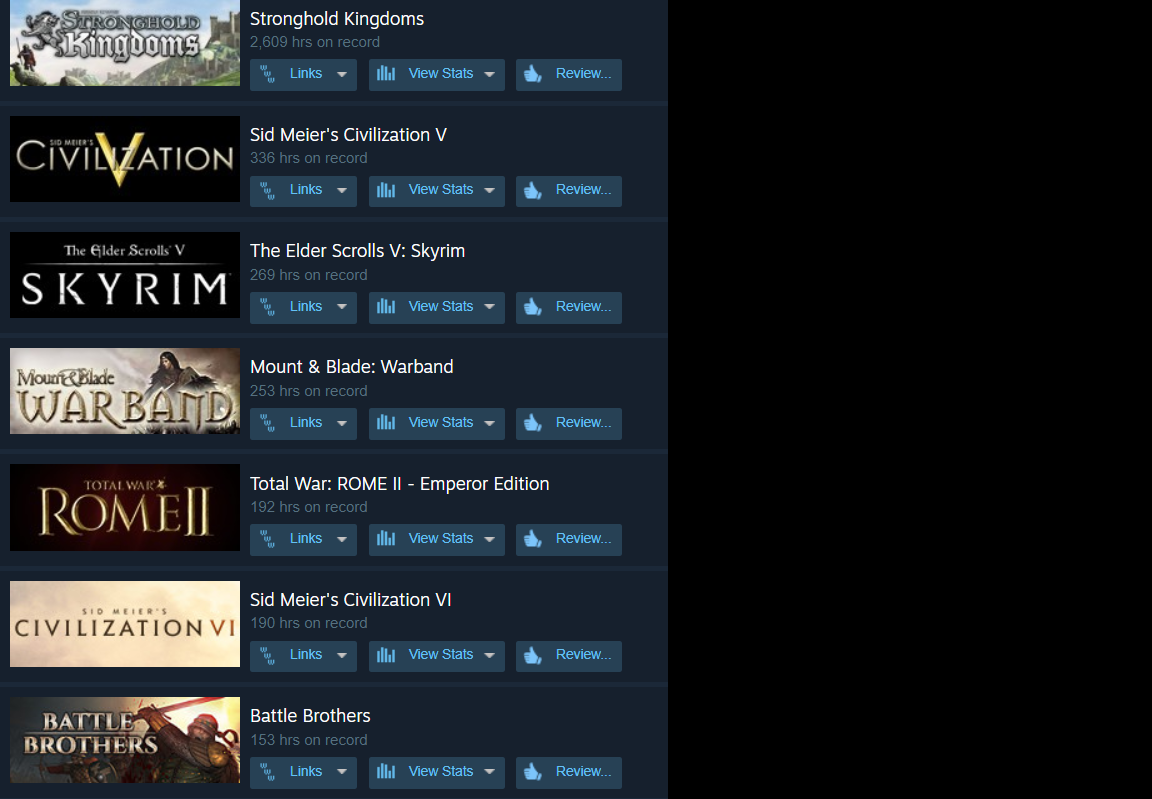Click the links chain icon for Civilization VI
This screenshot has height=799, width=1152.
click(267, 654)
